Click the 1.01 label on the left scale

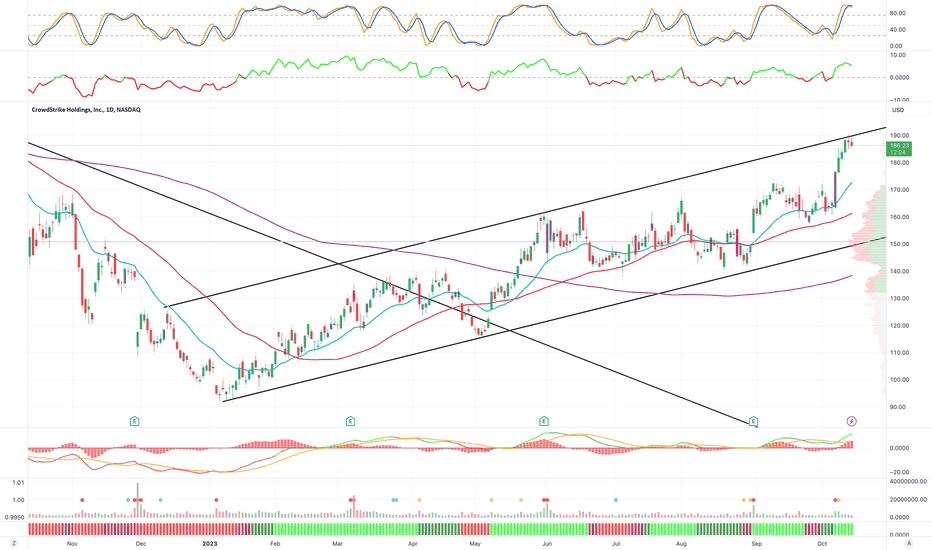[x=18, y=483]
